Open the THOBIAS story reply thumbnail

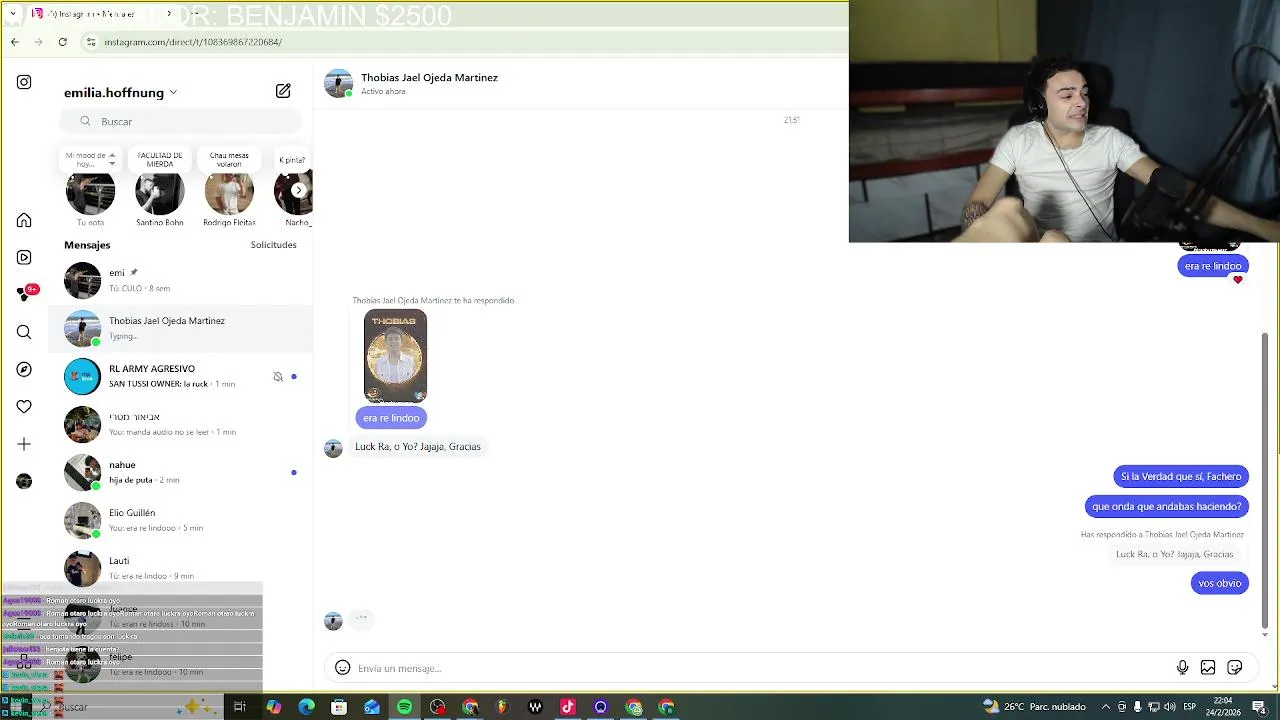pyautogui.click(x=395, y=356)
